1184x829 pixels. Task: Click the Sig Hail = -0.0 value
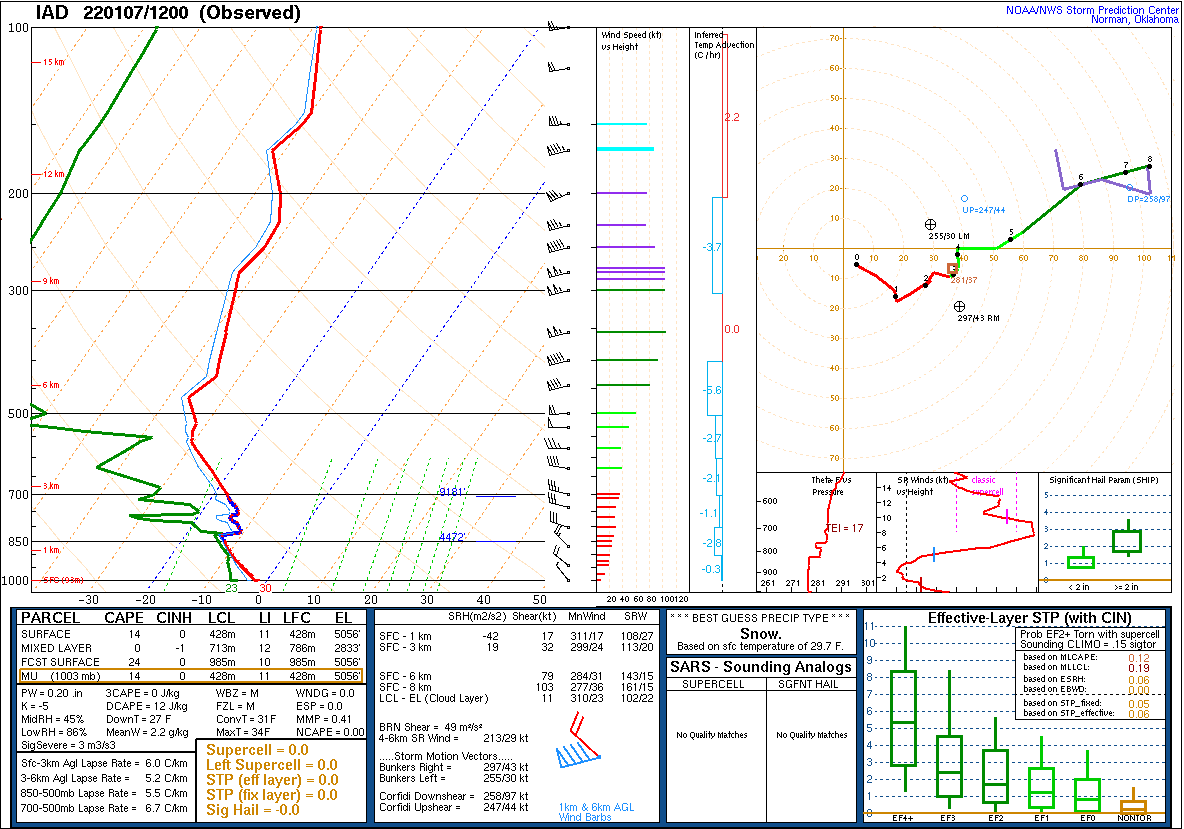pos(253,810)
